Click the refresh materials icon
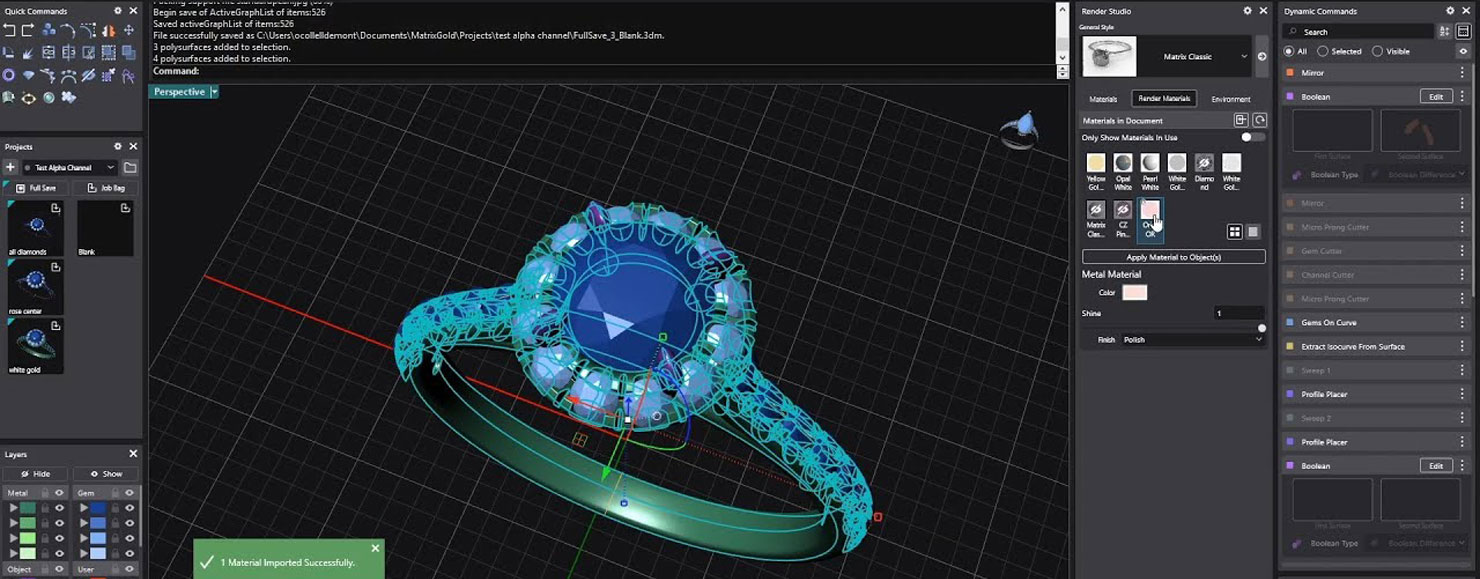The image size is (1480, 579). (1259, 120)
